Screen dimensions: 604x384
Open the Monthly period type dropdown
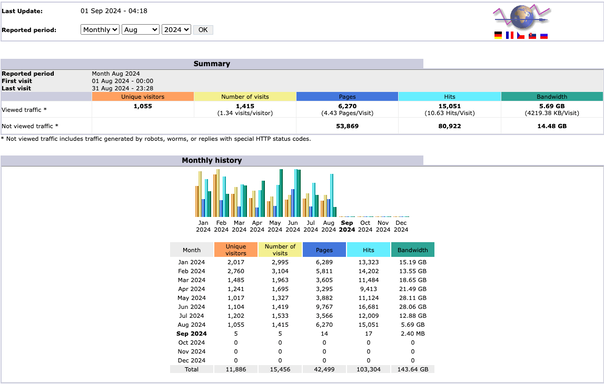[x=100, y=30]
